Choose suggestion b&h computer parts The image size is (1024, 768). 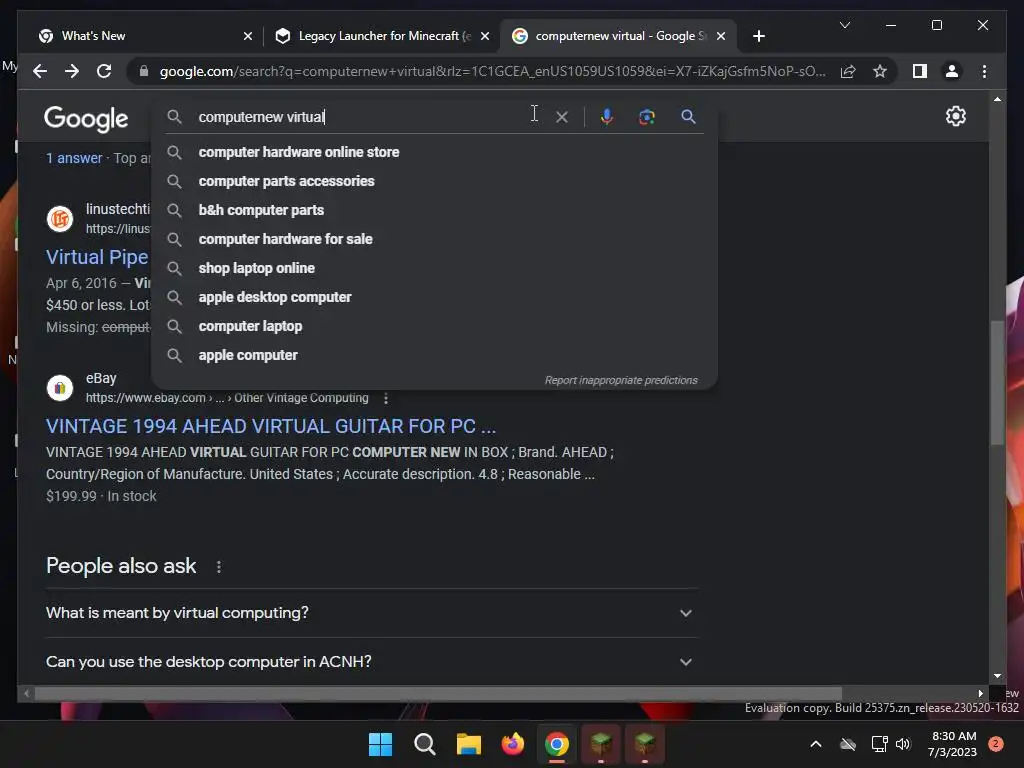coord(434,210)
